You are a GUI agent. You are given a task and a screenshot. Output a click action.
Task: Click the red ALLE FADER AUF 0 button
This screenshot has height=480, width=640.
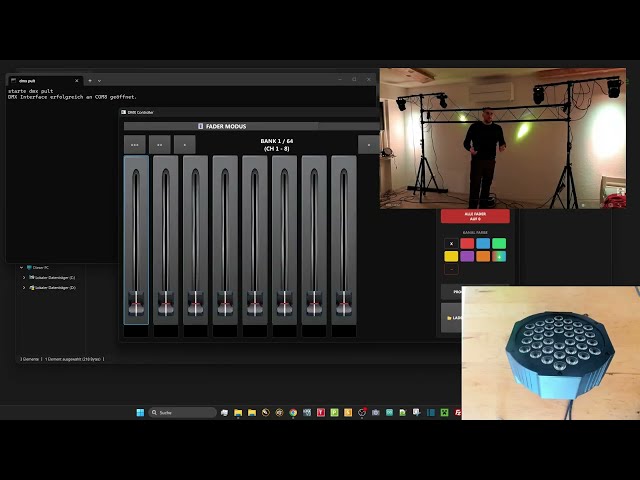coord(475,216)
